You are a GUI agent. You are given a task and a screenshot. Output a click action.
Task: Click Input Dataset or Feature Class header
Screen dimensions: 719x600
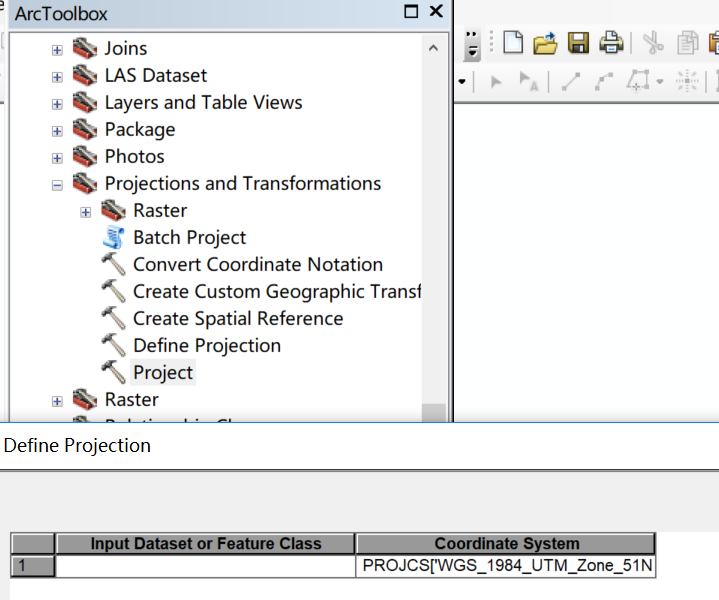[x=205, y=544]
